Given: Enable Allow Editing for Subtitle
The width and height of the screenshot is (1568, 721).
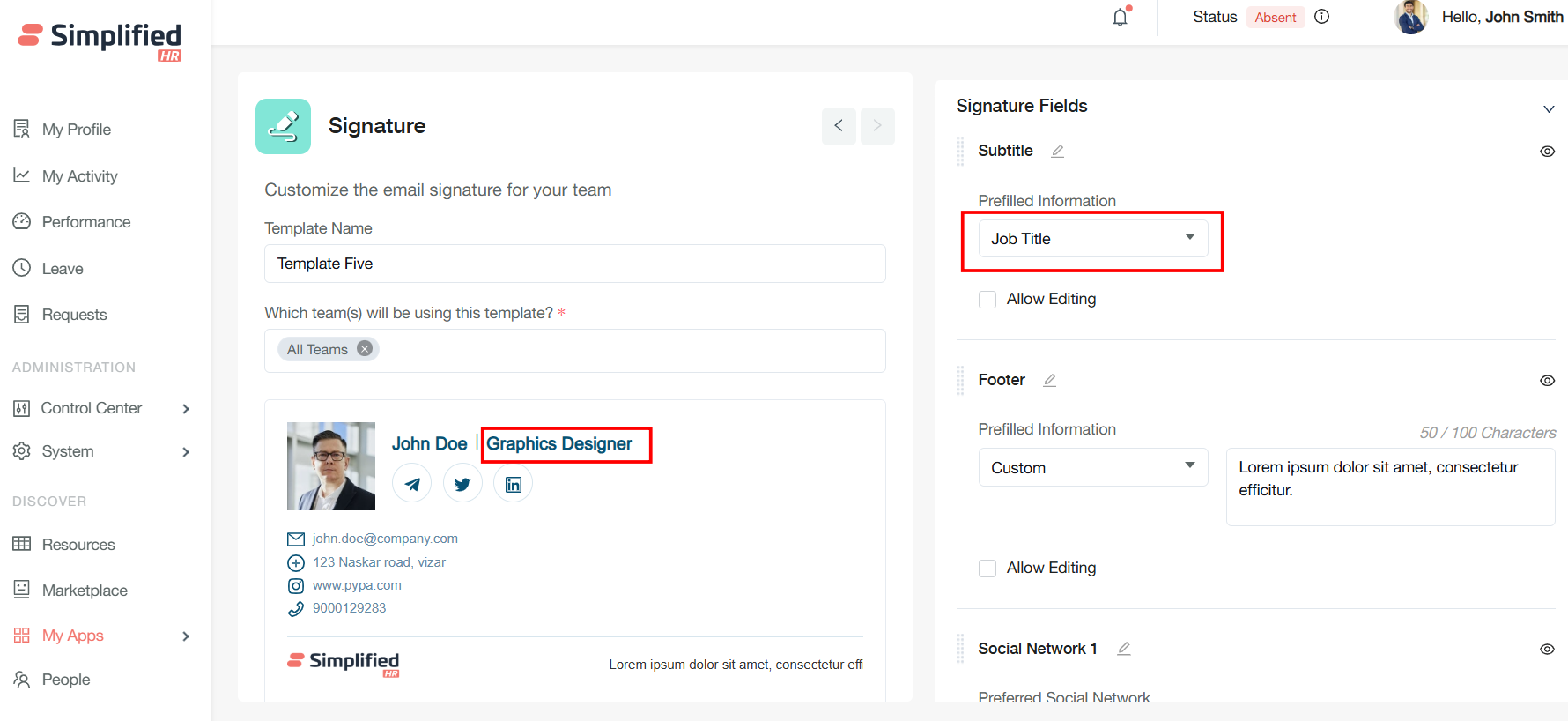Looking at the screenshot, I should [x=987, y=300].
